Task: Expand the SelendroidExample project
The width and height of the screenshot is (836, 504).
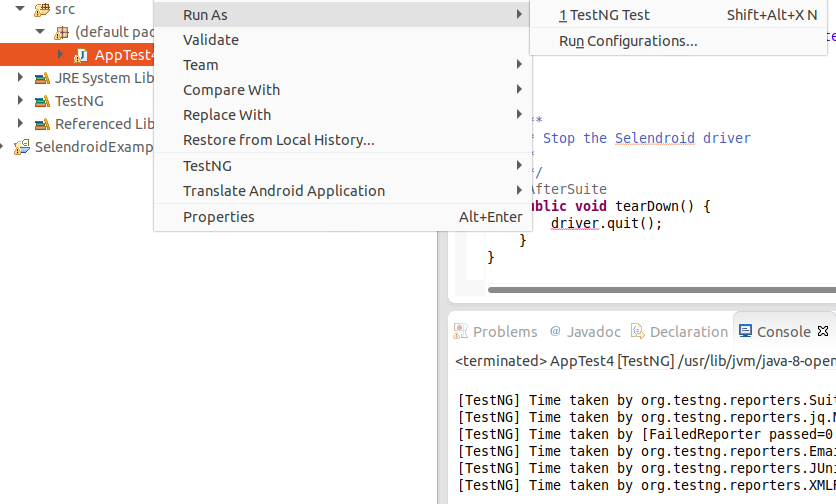Action: (2, 146)
